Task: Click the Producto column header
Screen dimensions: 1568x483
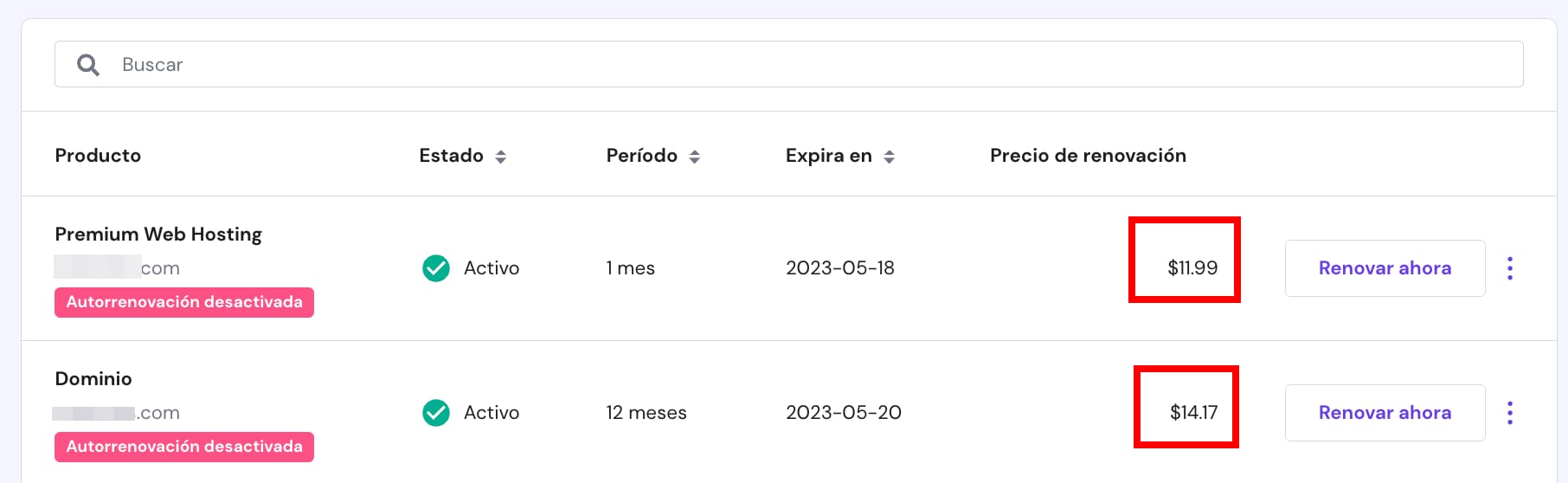Action: (98, 156)
